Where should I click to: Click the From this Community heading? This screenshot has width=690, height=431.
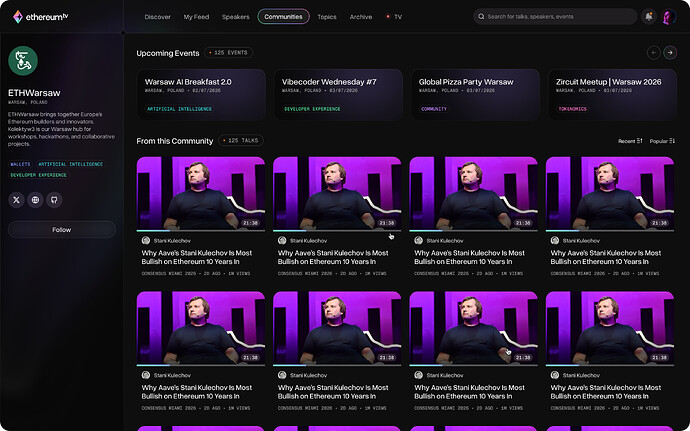175,141
